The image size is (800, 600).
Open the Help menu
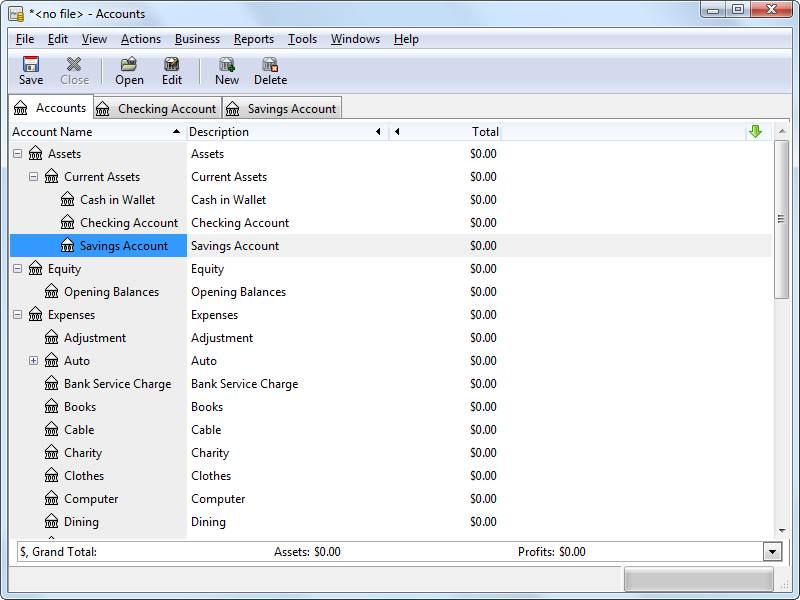click(x=406, y=39)
